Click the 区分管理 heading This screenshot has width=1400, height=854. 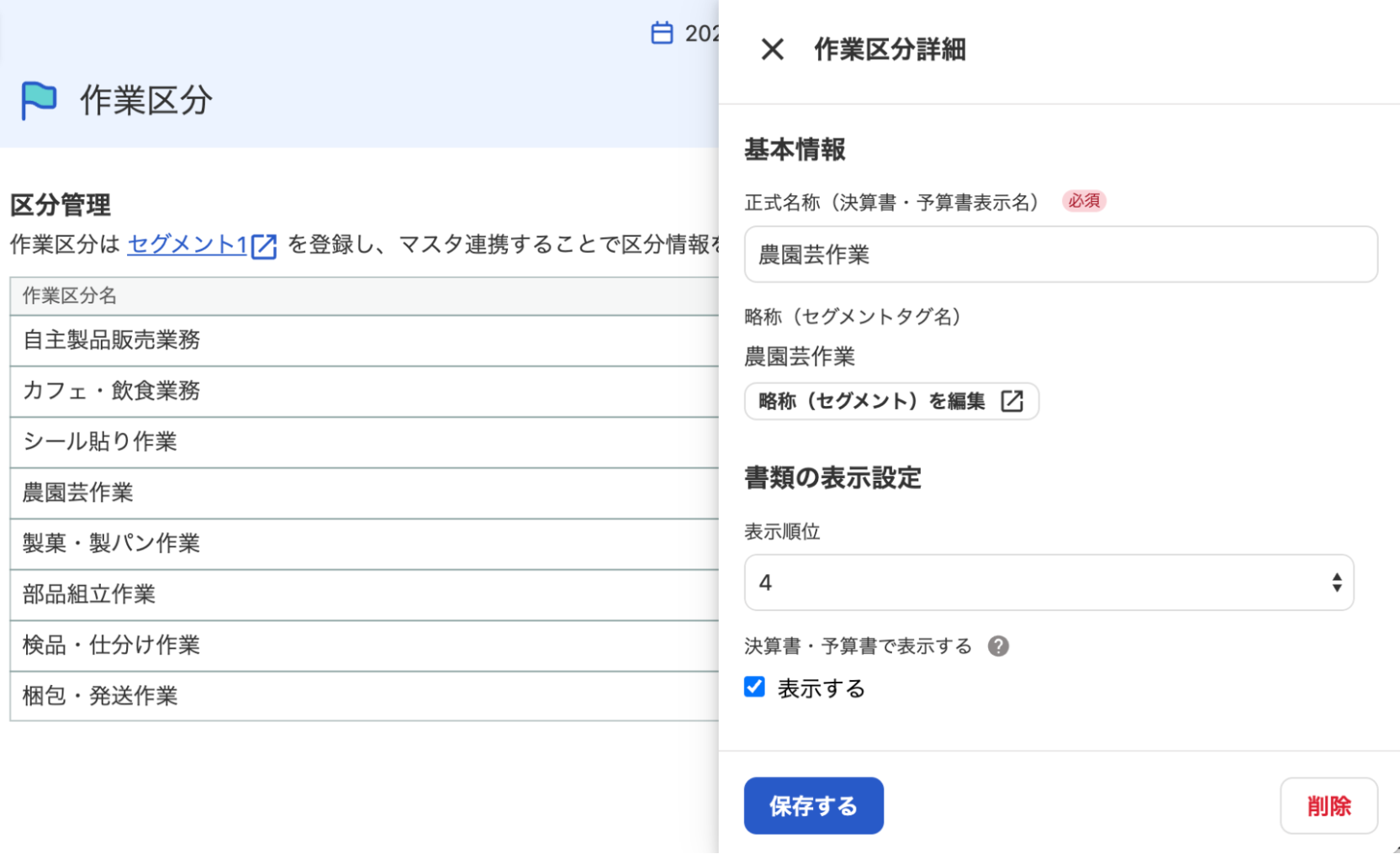(x=61, y=205)
